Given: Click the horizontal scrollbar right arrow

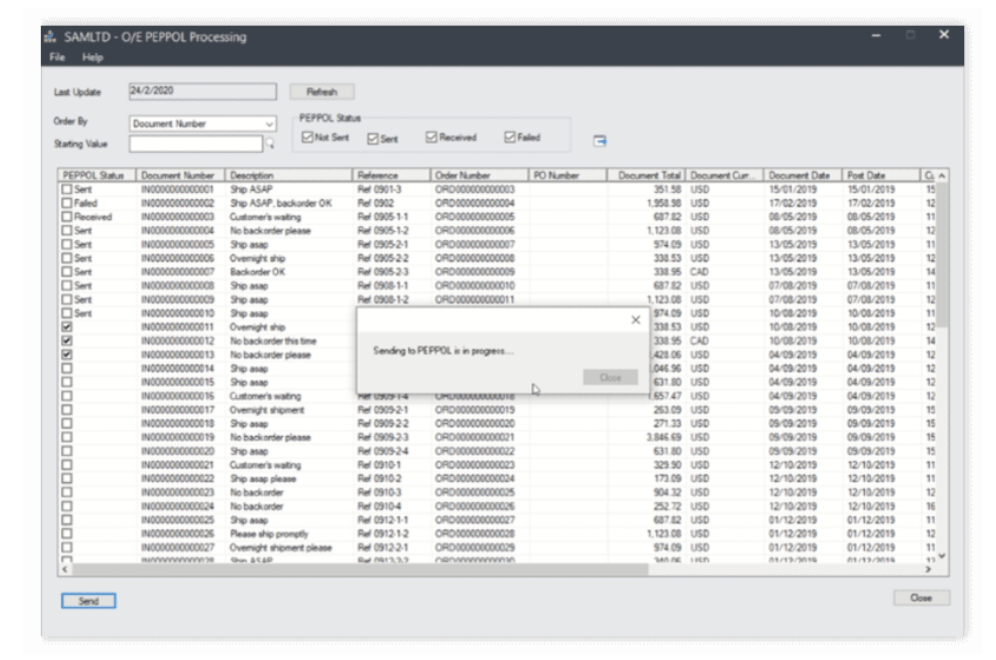Looking at the screenshot, I should click(926, 569).
